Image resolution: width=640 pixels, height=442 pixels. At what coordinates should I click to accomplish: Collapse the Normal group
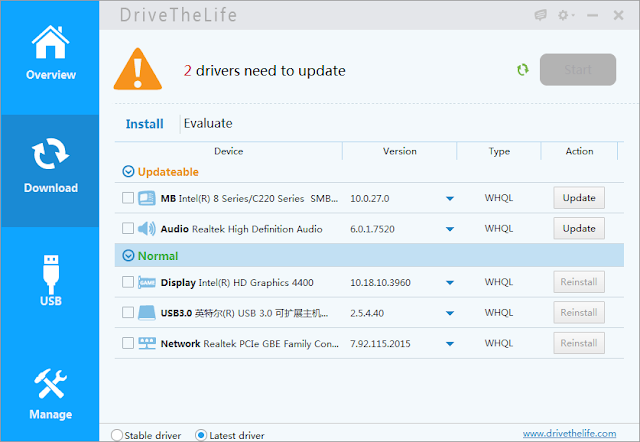point(128,256)
